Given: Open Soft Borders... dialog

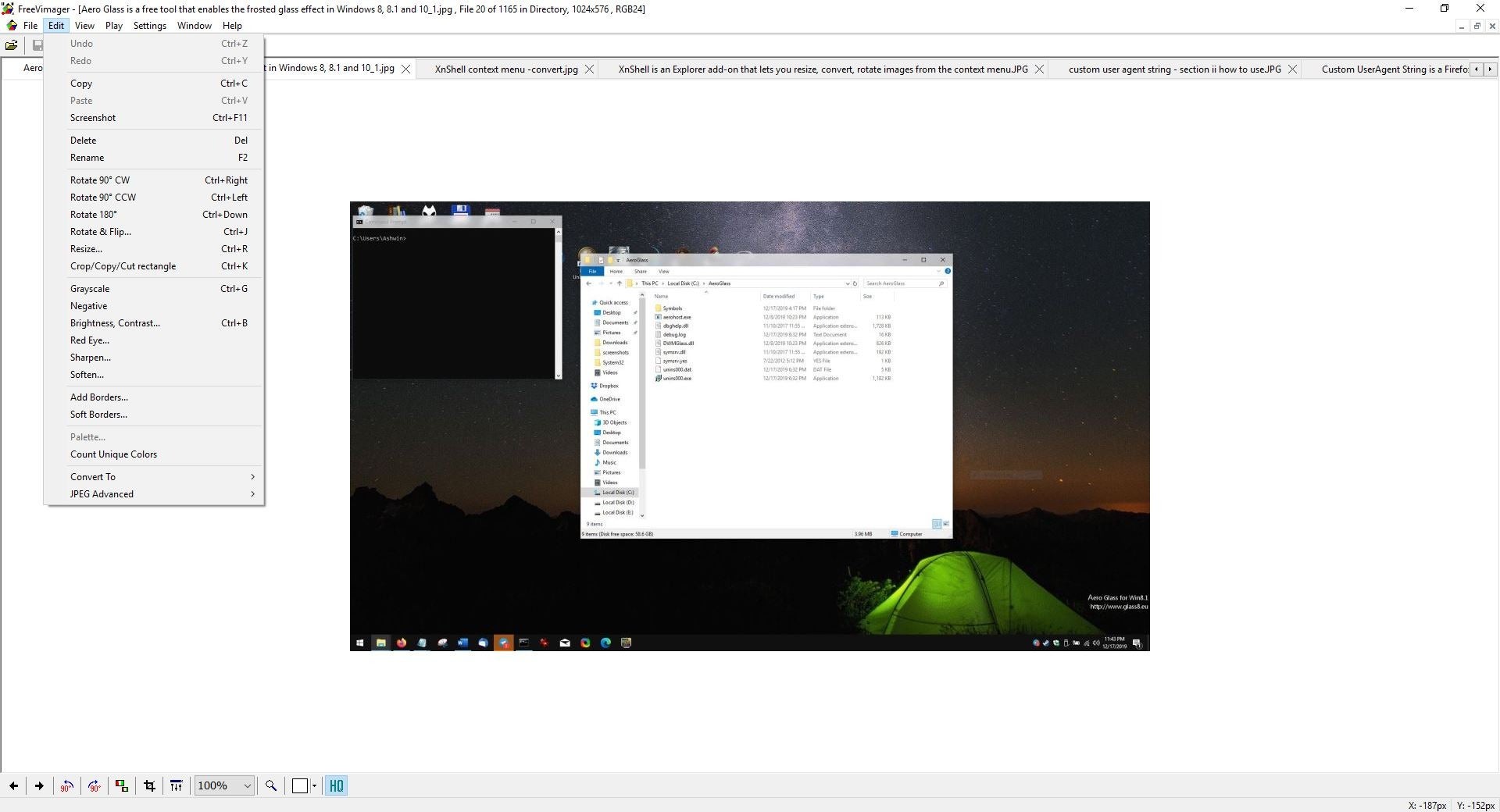Looking at the screenshot, I should point(155,415).
